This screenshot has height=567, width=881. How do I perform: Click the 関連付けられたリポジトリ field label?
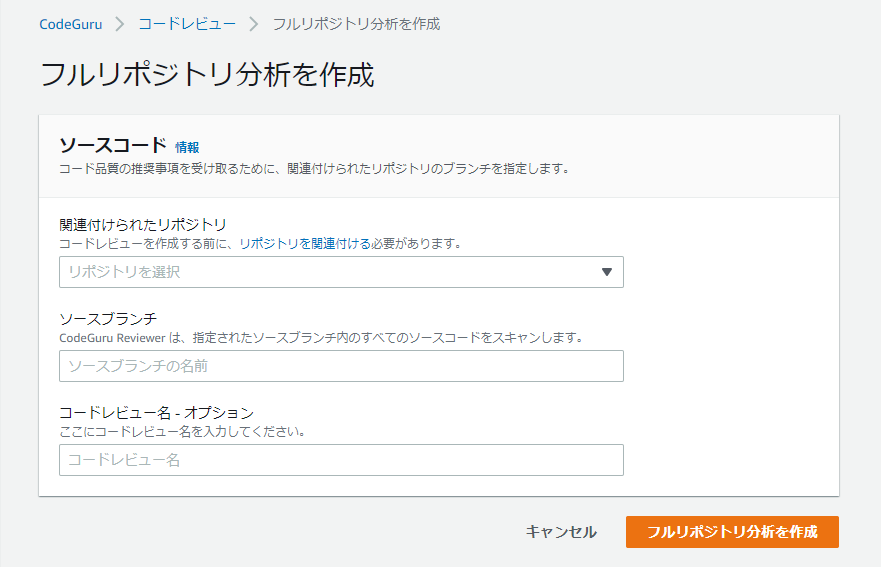143,224
